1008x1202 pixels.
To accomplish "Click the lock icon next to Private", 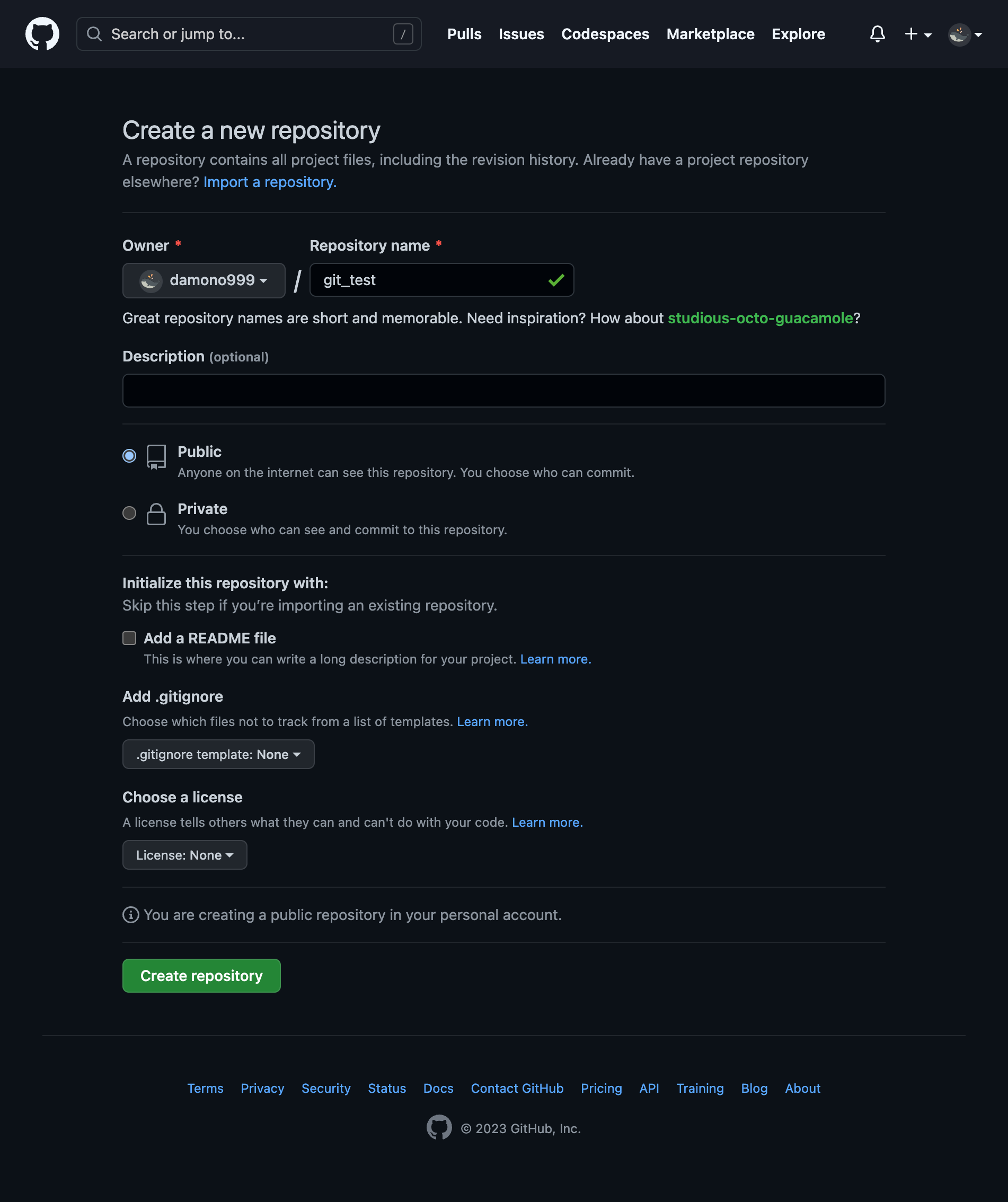I will (x=156, y=514).
